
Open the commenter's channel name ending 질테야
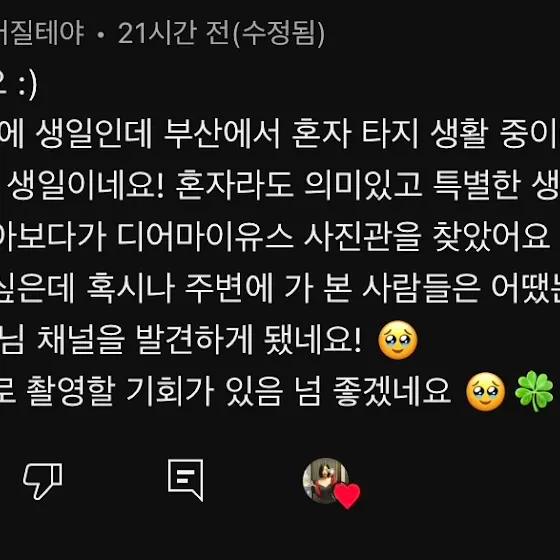point(42,33)
